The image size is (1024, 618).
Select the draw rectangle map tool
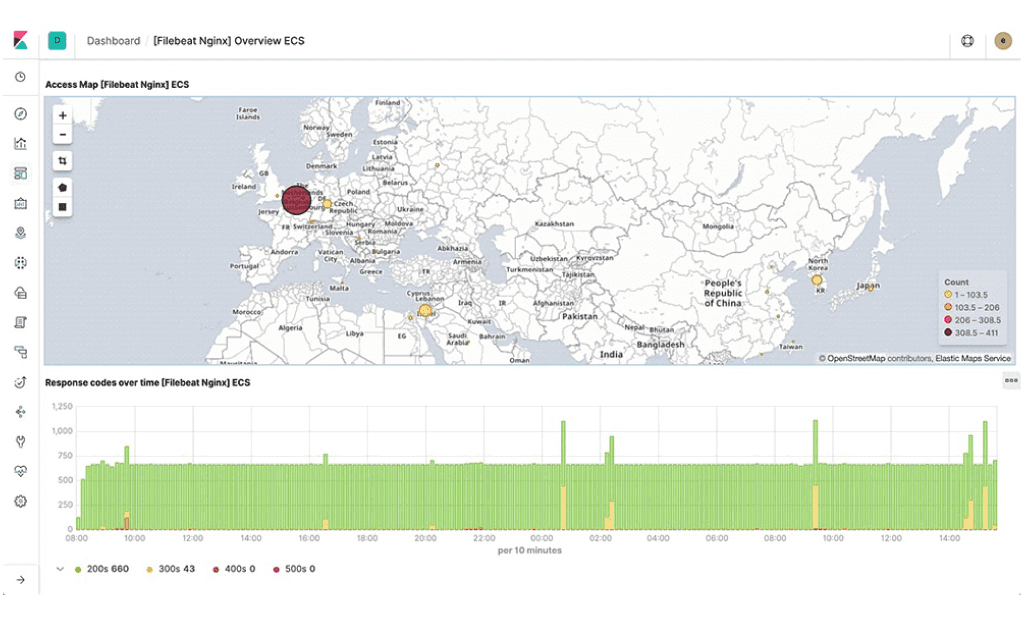point(63,207)
